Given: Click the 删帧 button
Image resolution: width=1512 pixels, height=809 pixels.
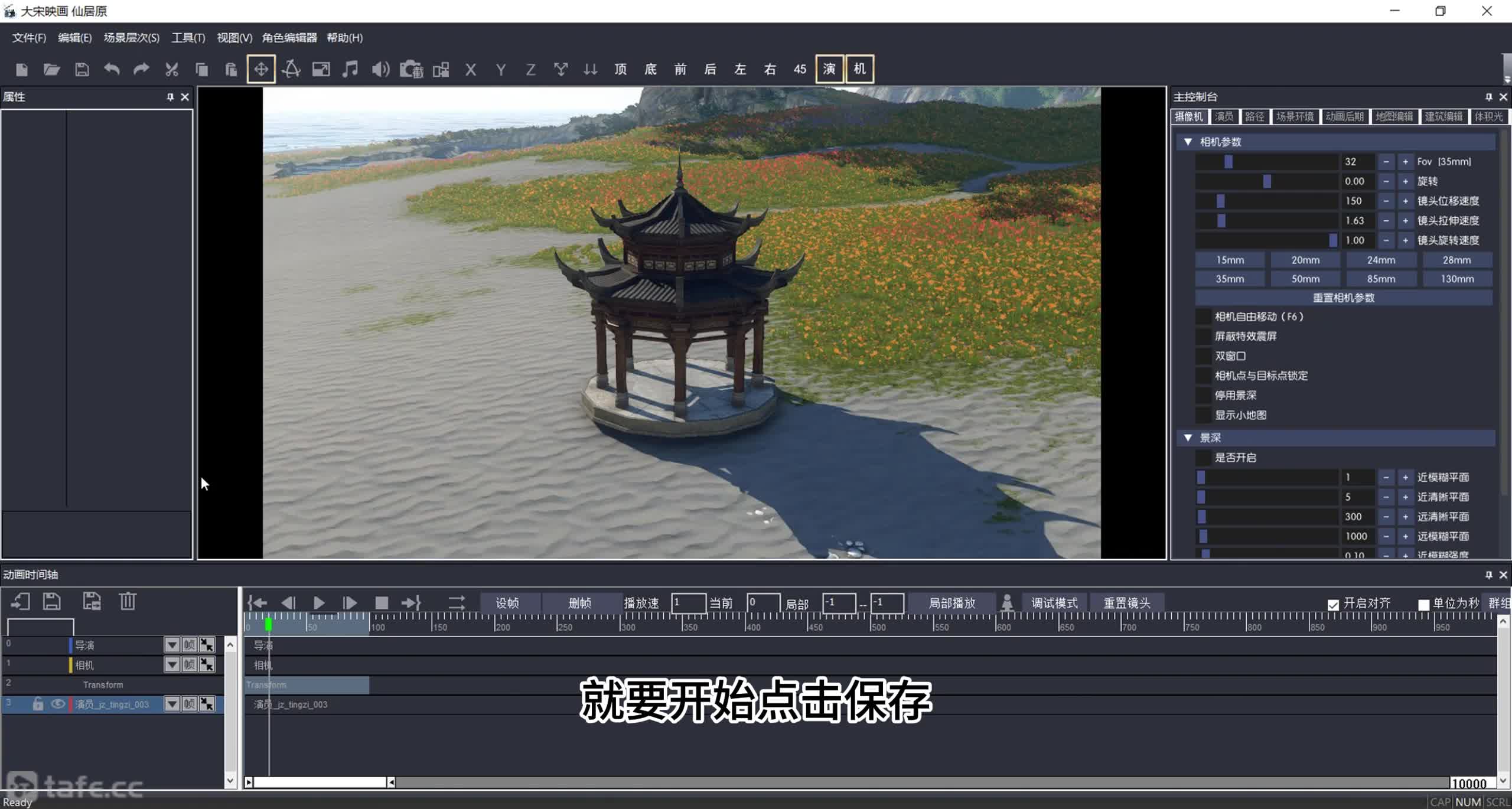Looking at the screenshot, I should (580, 603).
